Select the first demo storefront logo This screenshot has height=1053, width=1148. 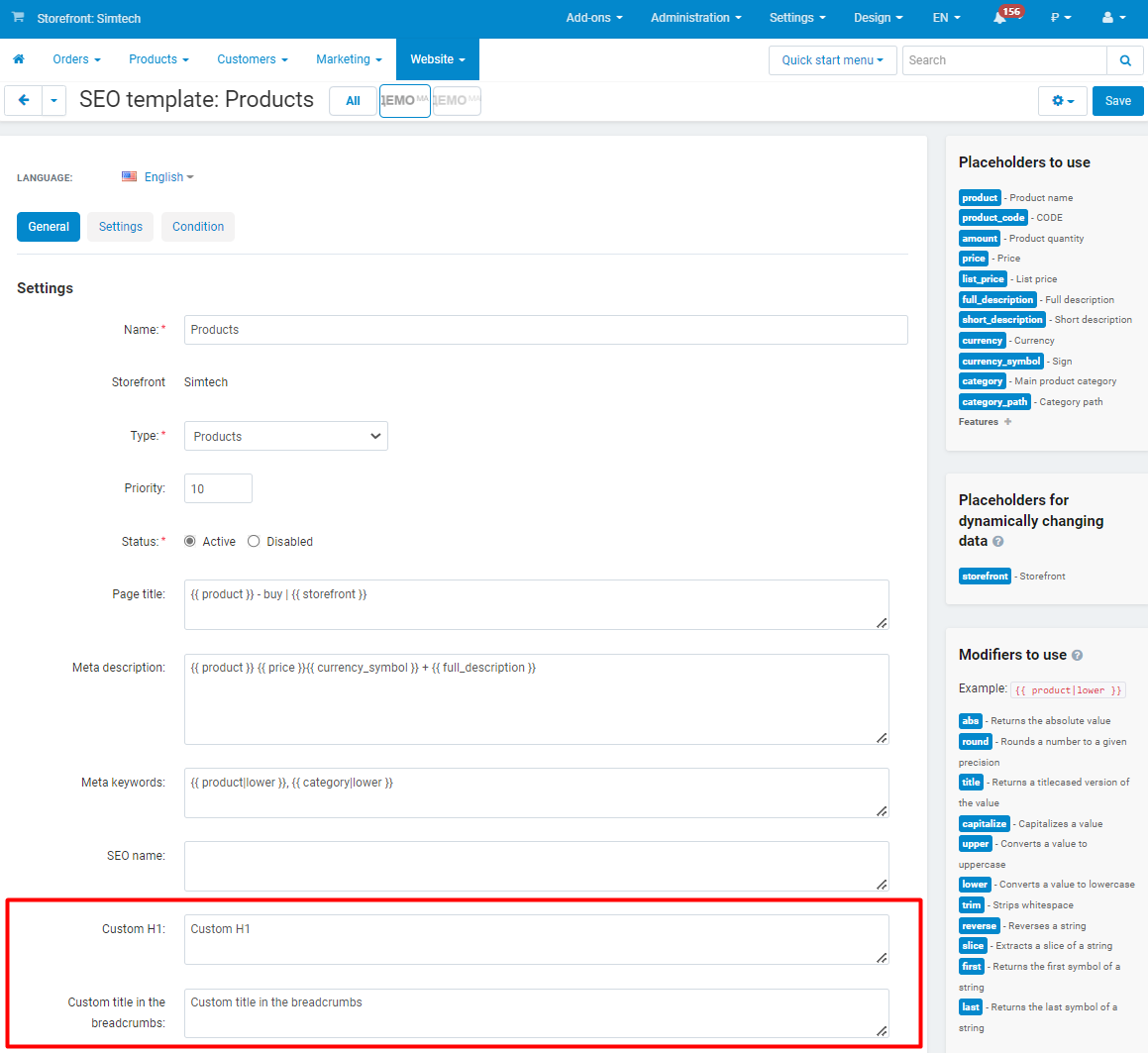coord(405,100)
